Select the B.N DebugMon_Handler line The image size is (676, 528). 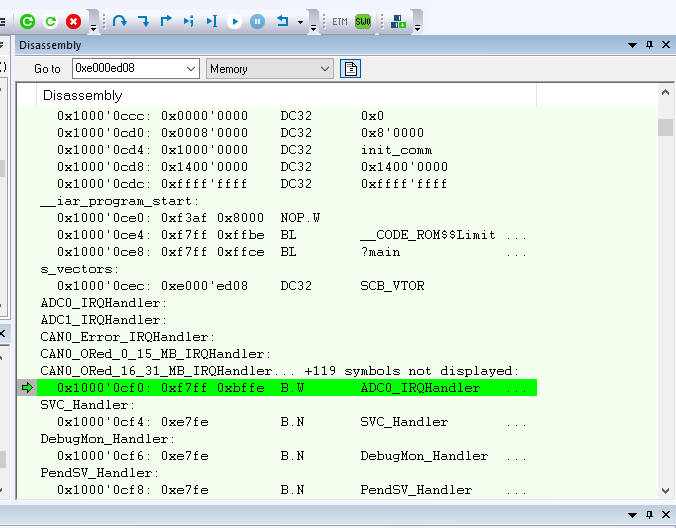click(287, 456)
